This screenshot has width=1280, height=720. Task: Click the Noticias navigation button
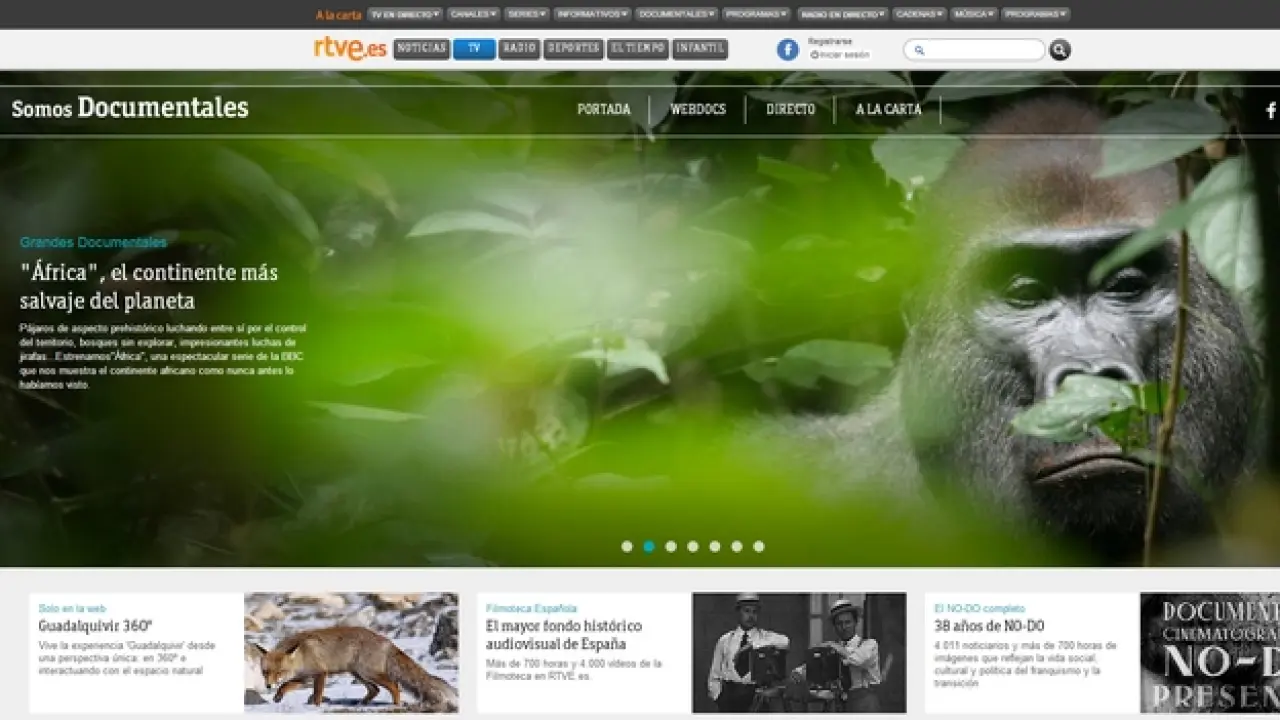[x=421, y=49]
